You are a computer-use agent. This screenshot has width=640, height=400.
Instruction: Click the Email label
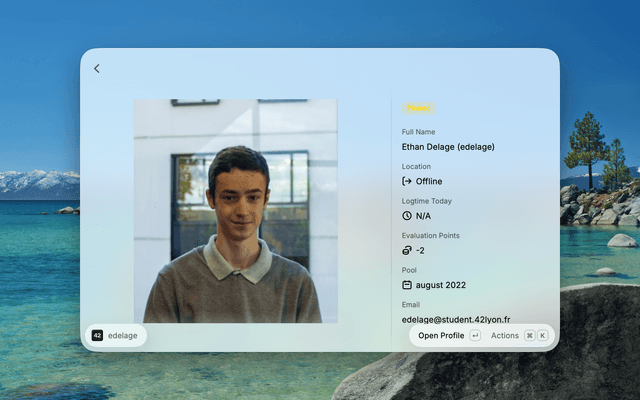point(411,304)
